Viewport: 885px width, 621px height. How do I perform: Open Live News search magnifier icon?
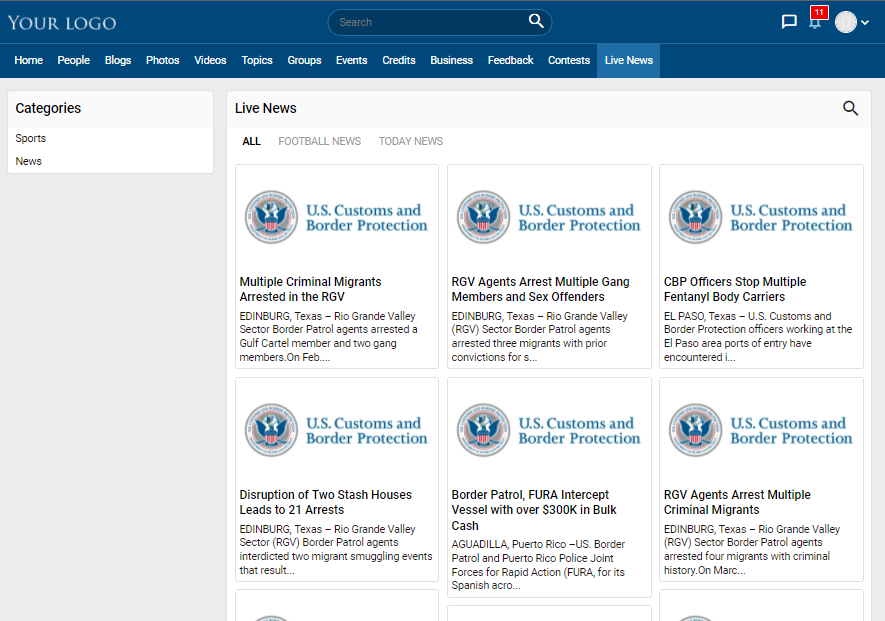point(850,108)
